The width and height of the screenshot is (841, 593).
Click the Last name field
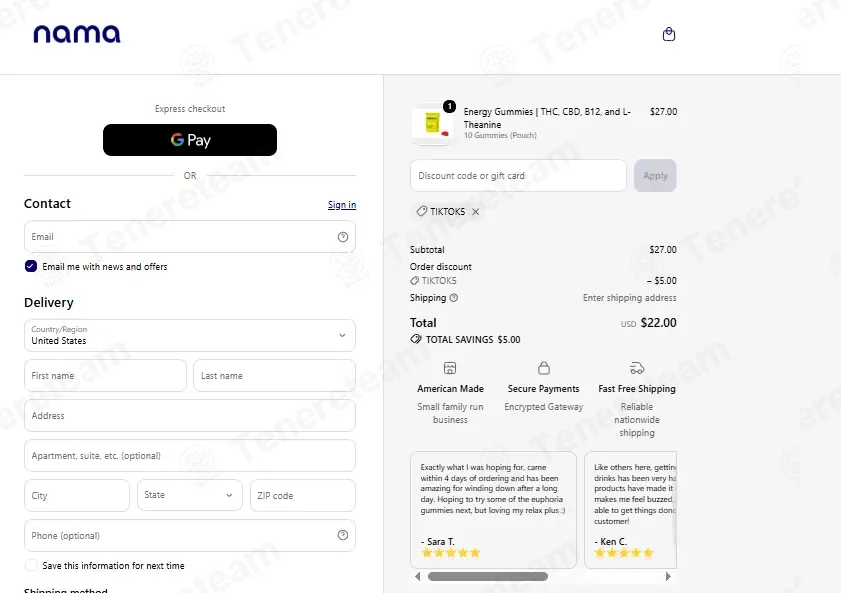(x=274, y=375)
